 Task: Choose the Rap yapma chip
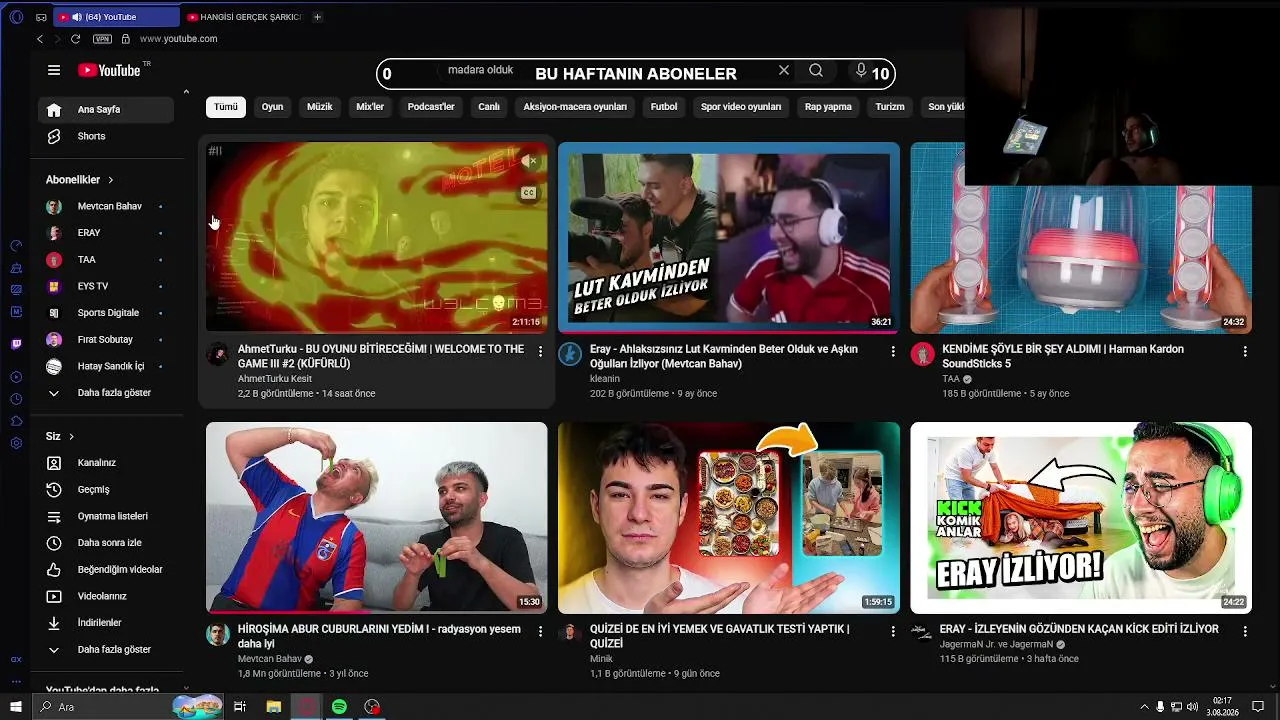828,107
